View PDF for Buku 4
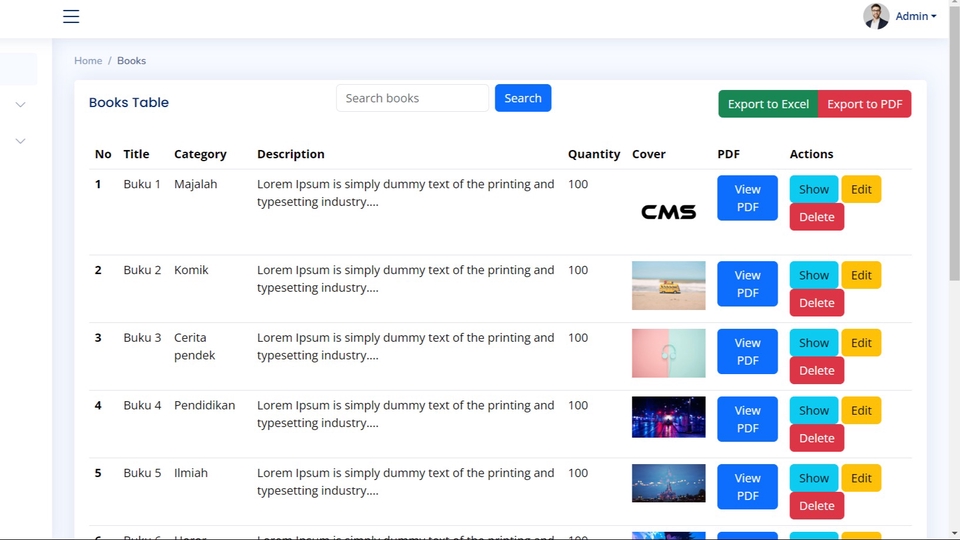 tap(748, 419)
